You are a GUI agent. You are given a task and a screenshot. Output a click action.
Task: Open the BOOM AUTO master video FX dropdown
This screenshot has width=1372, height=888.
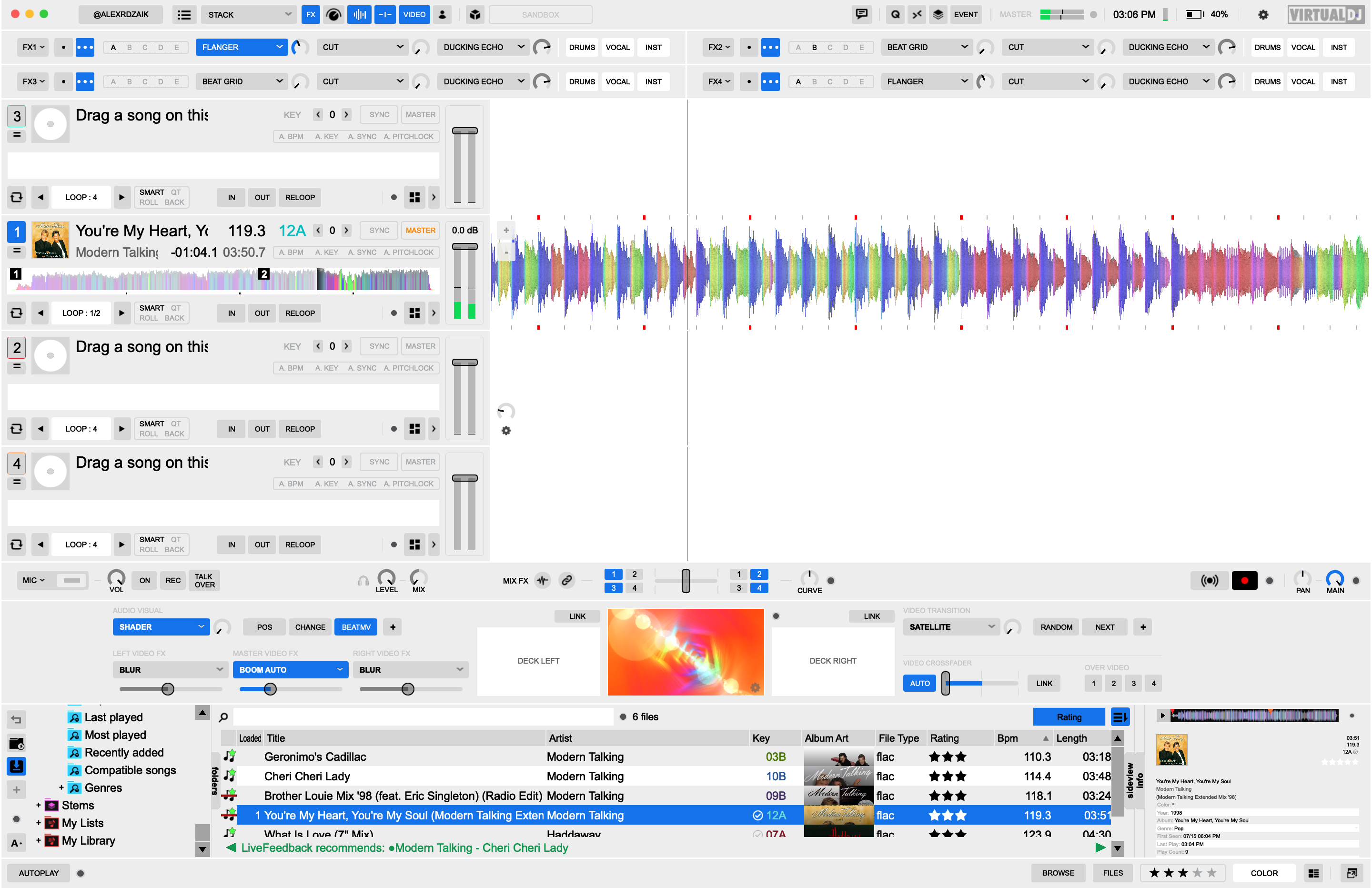290,669
